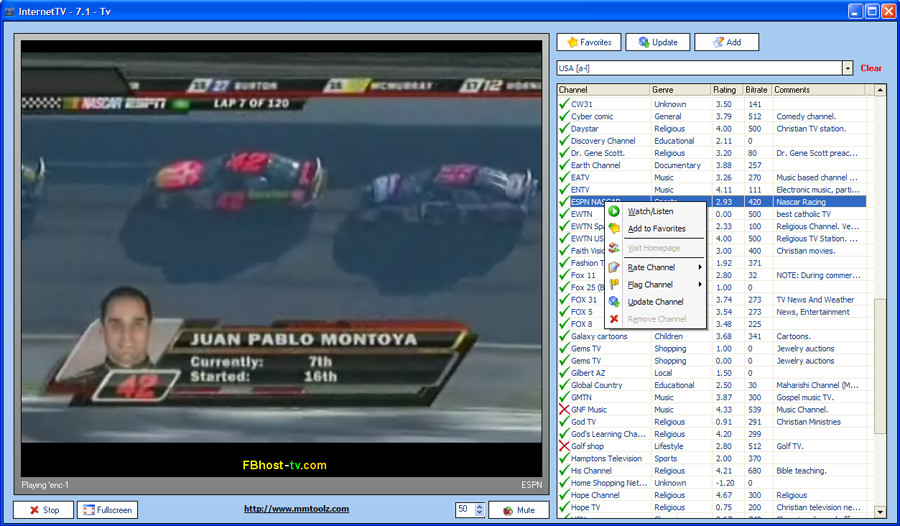The width and height of the screenshot is (900, 526).
Task: Open the USA [a-l] country dropdown
Action: [847, 68]
